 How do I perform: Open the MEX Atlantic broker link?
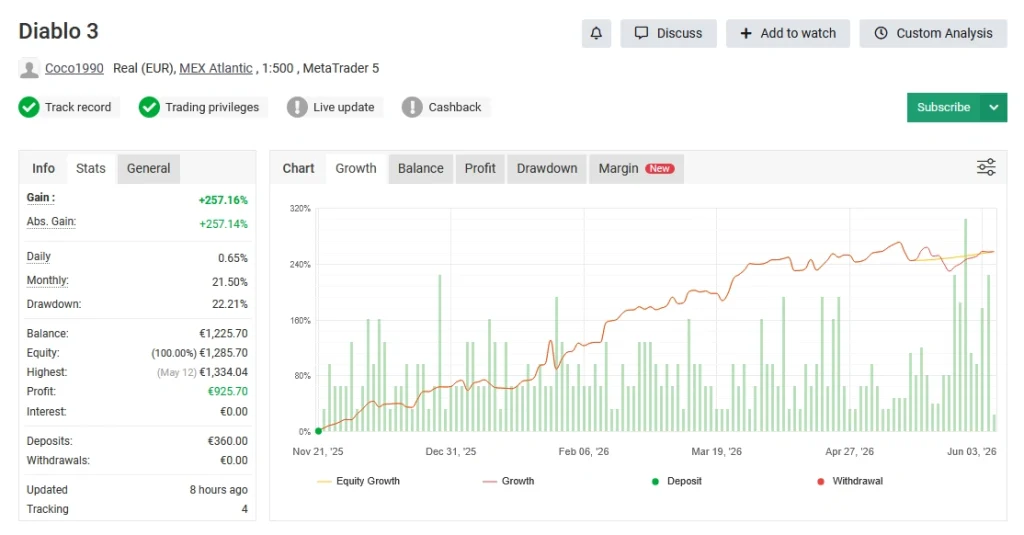pos(216,68)
